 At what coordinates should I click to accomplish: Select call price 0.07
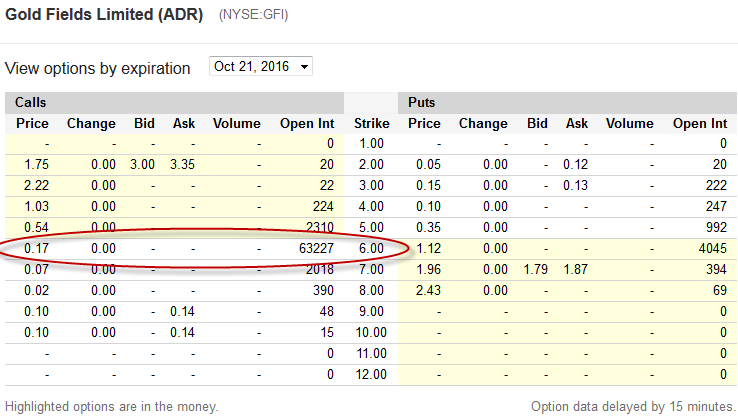coord(36,269)
